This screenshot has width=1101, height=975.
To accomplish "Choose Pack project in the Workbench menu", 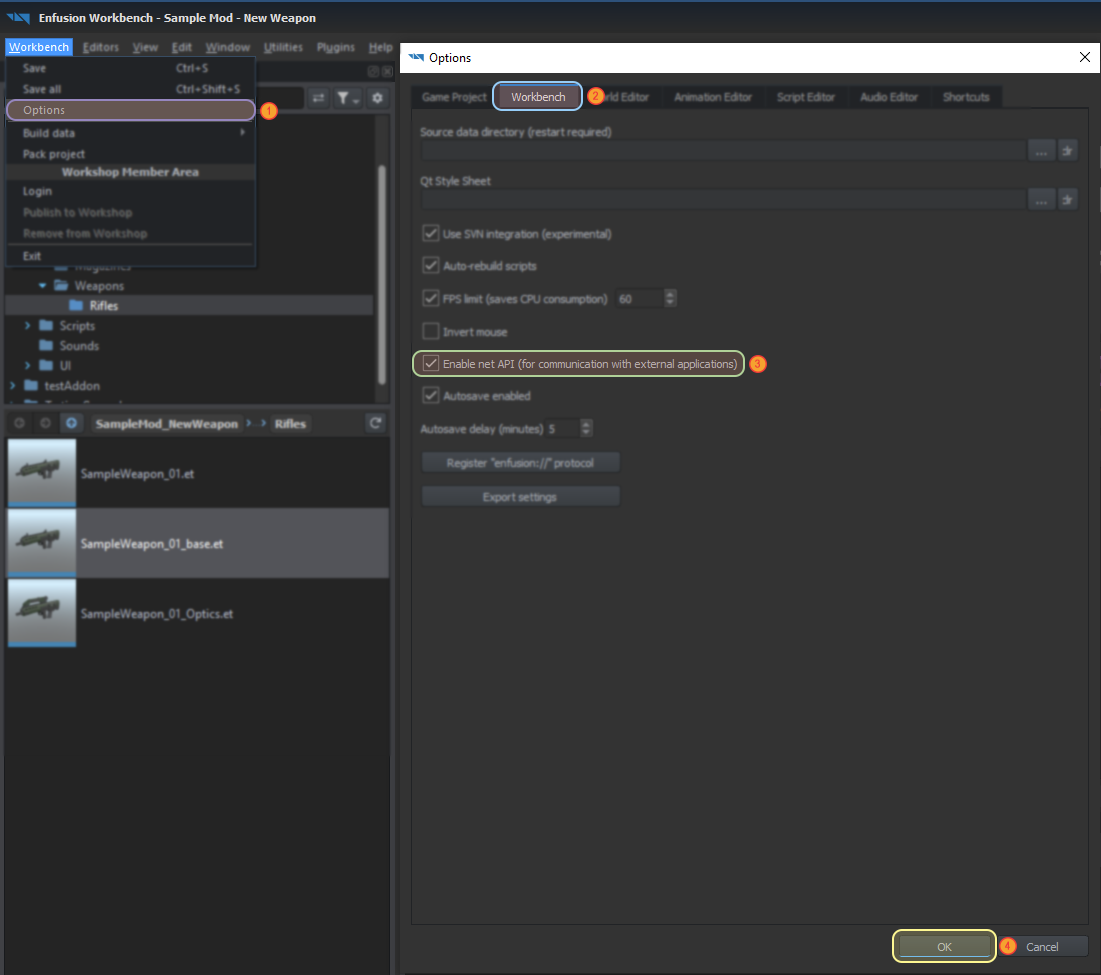I will point(131,154).
